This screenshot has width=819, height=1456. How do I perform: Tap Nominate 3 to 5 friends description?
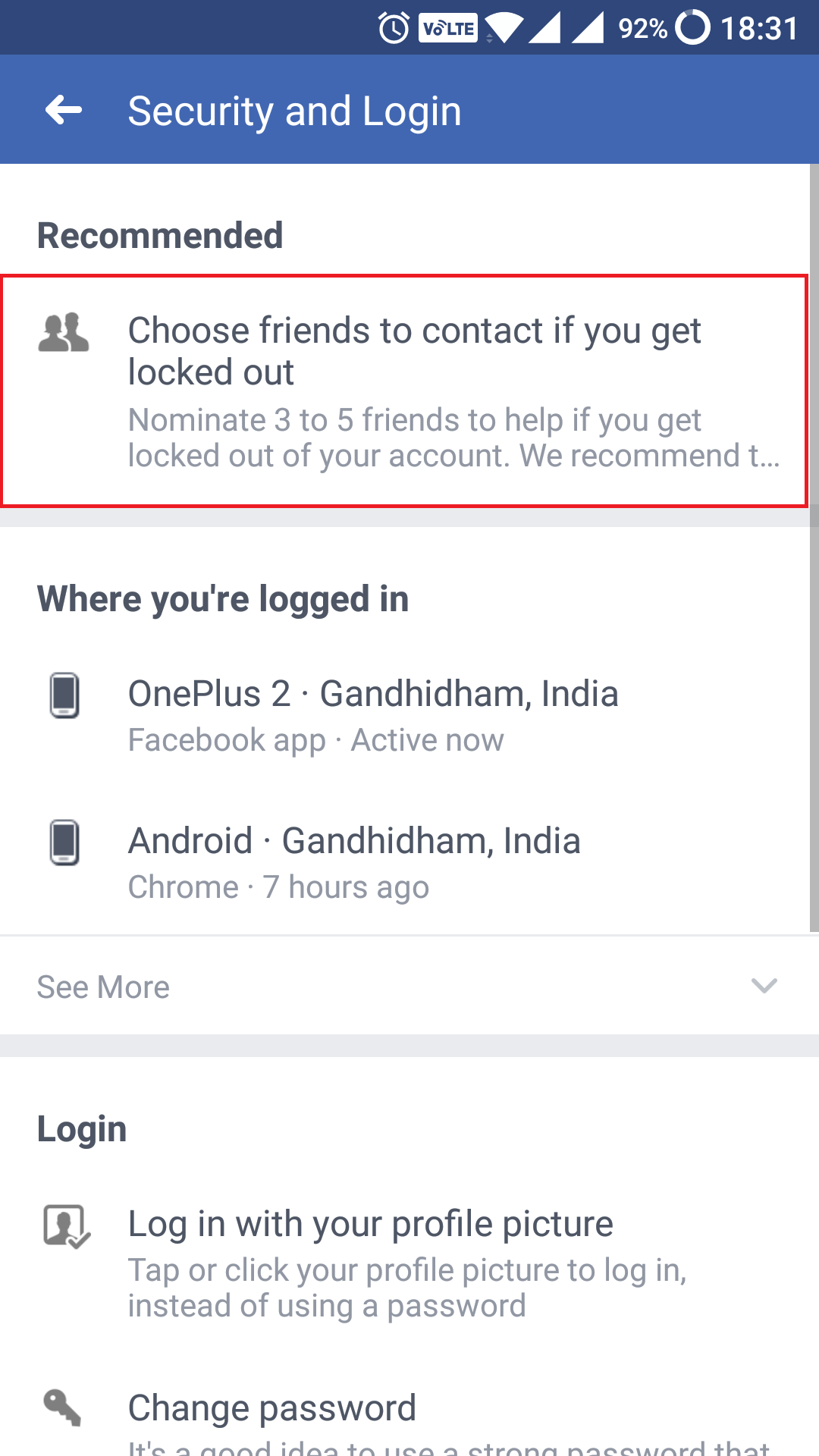(453, 438)
